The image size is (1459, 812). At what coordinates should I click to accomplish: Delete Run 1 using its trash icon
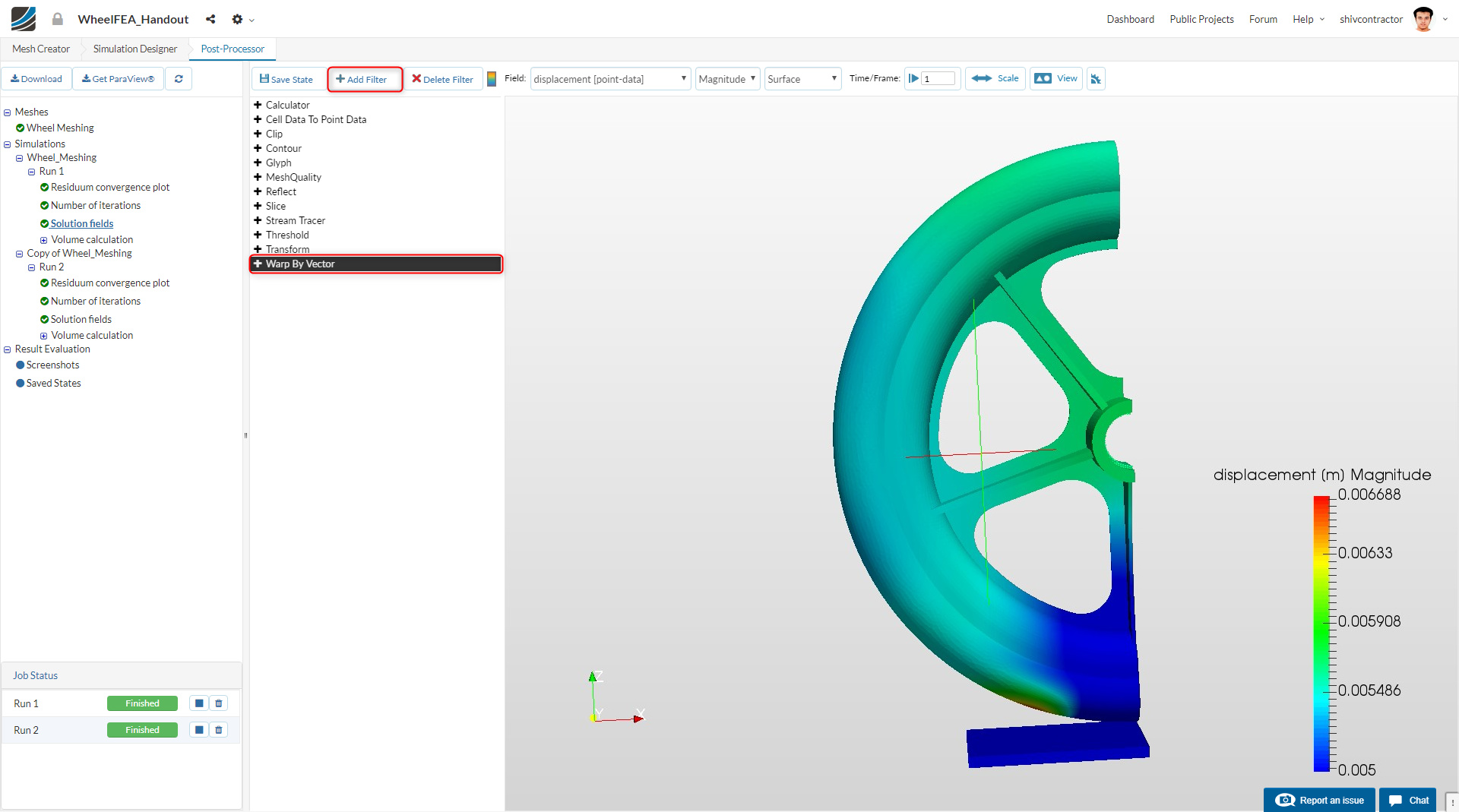tap(219, 703)
